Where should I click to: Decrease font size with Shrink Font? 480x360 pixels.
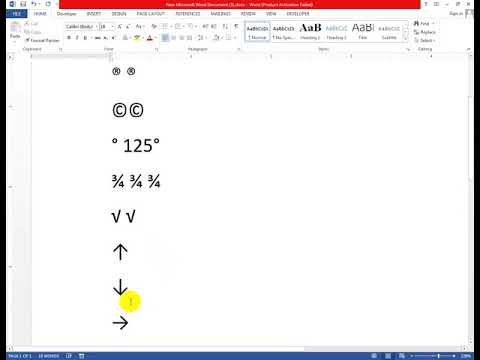[x=128, y=26]
